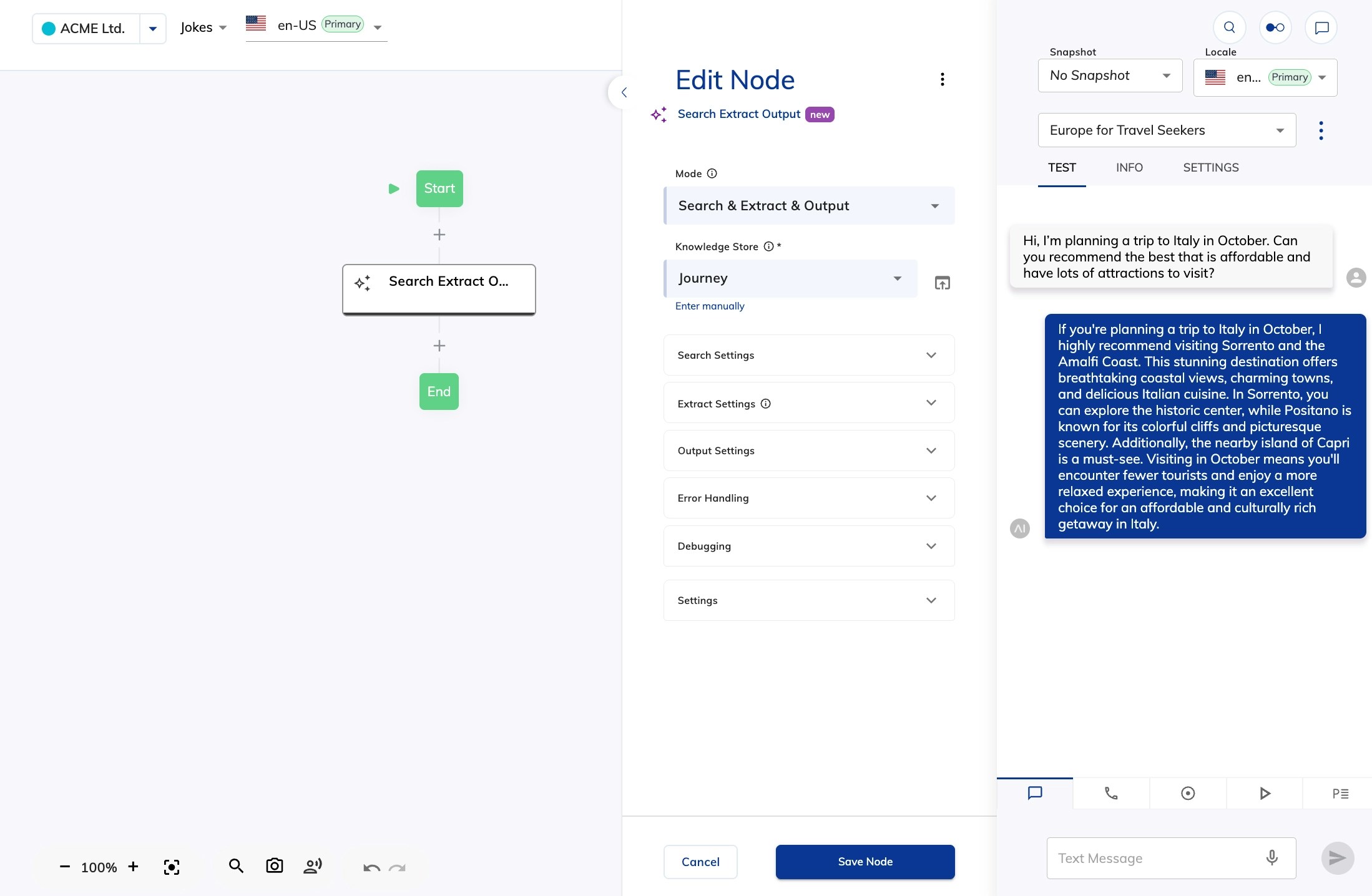
Task: Open the Mode dropdown showing Search & Extract & Output
Action: click(x=808, y=206)
